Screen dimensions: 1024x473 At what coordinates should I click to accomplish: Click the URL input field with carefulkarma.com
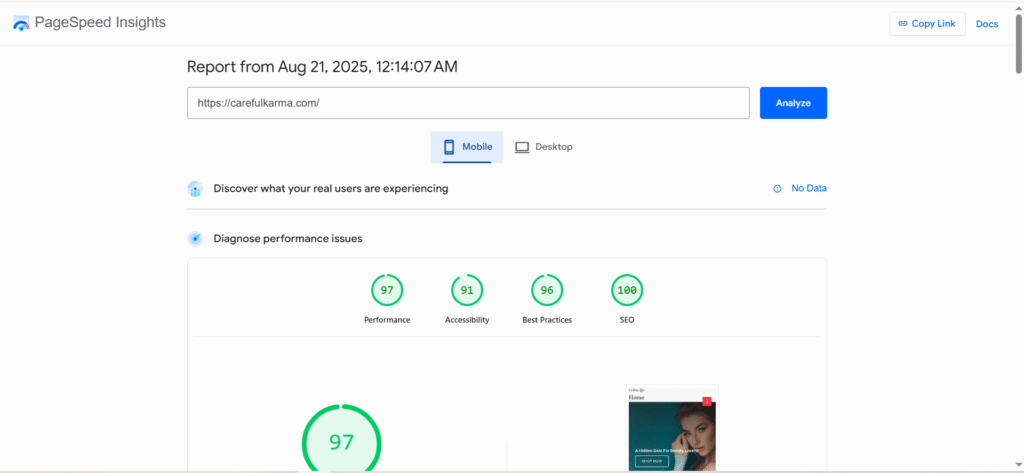[468, 103]
